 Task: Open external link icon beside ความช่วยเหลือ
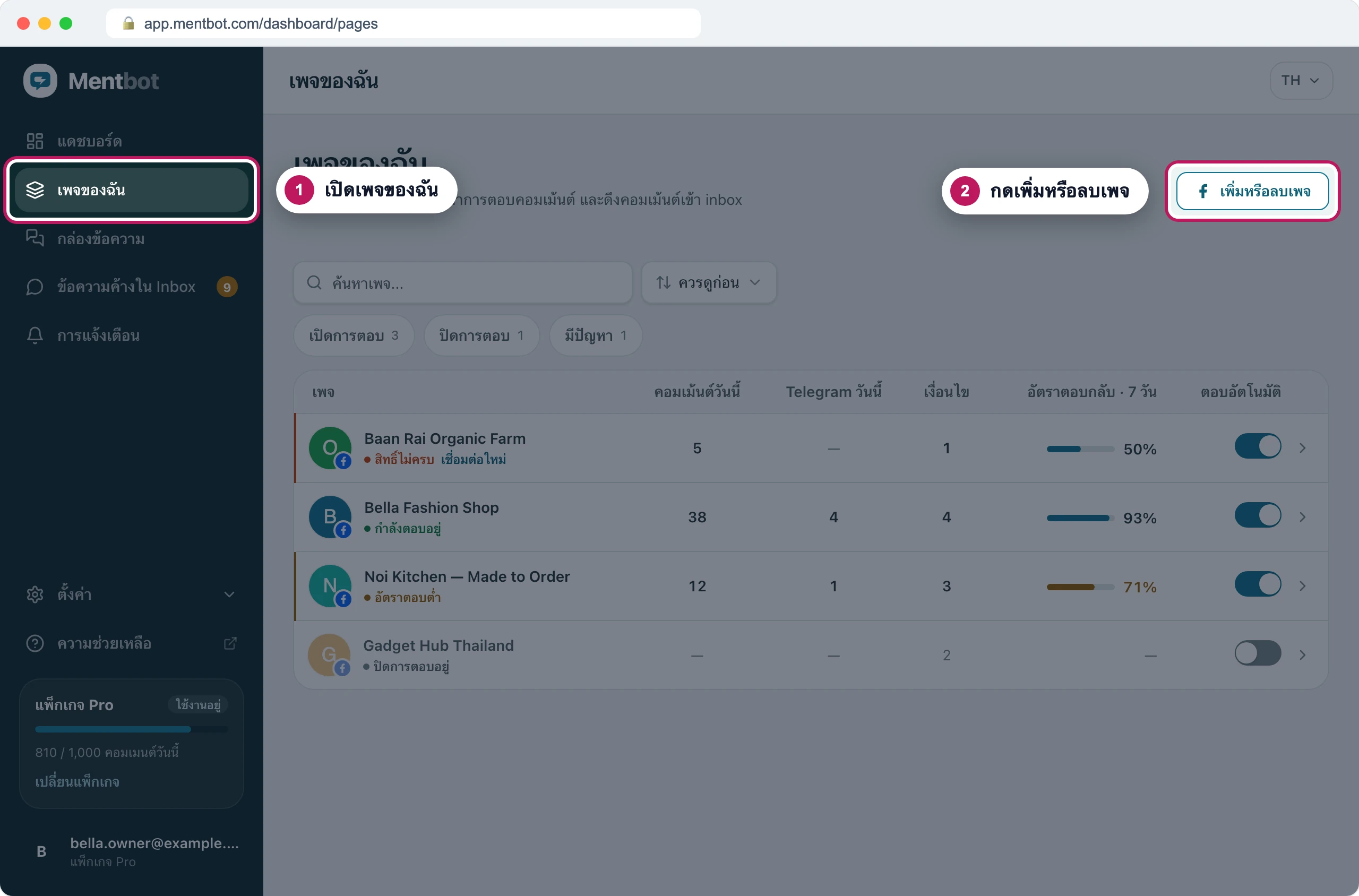tap(230, 643)
